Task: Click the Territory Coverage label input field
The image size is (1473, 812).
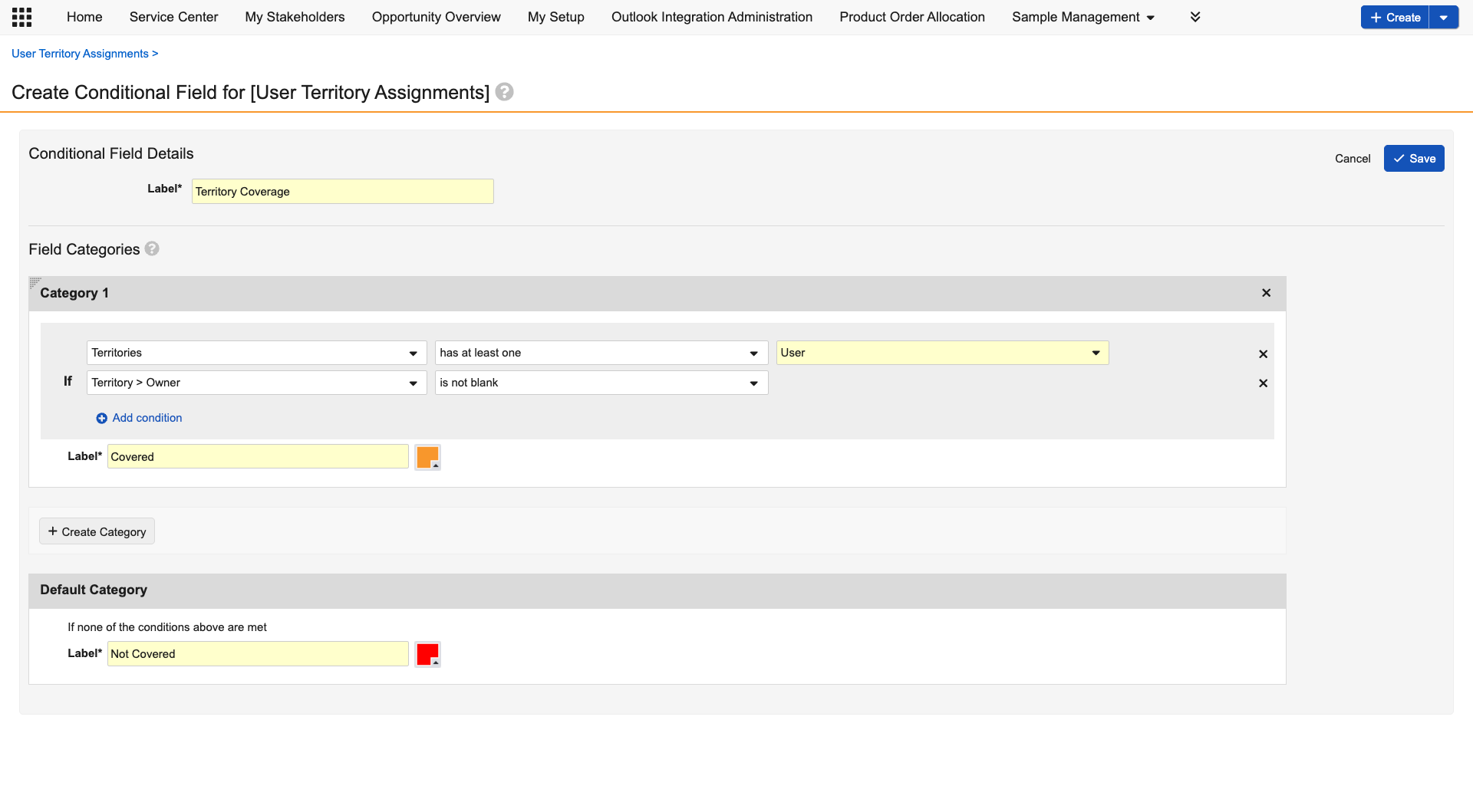Action: 341,191
